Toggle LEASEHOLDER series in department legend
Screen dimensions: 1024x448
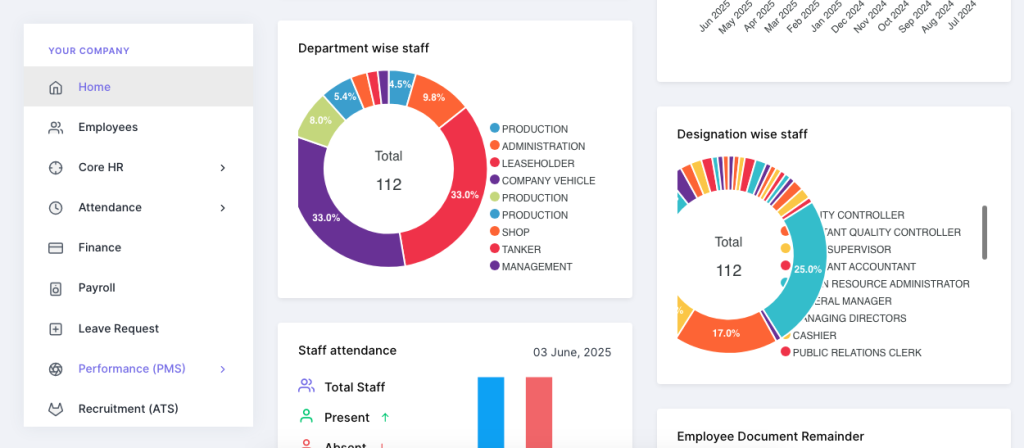click(x=537, y=163)
